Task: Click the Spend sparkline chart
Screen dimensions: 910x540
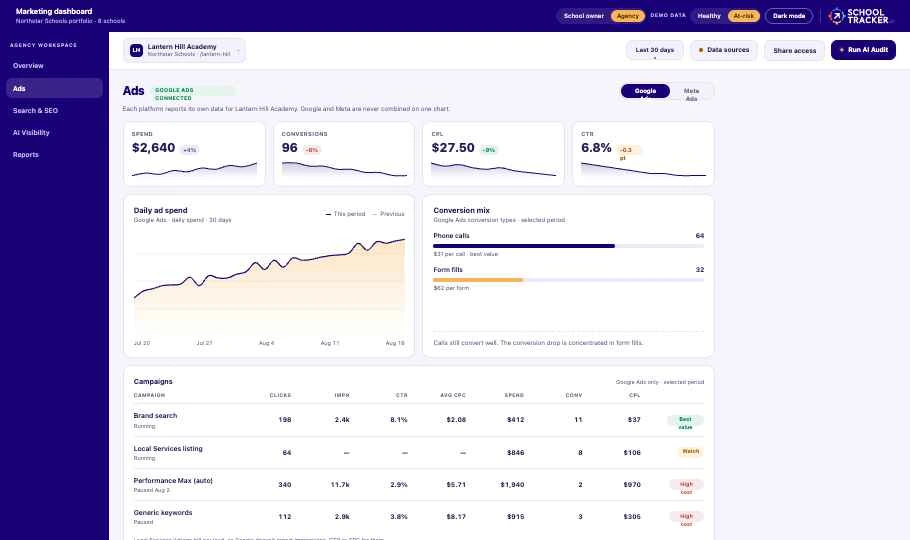Action: tap(194, 170)
